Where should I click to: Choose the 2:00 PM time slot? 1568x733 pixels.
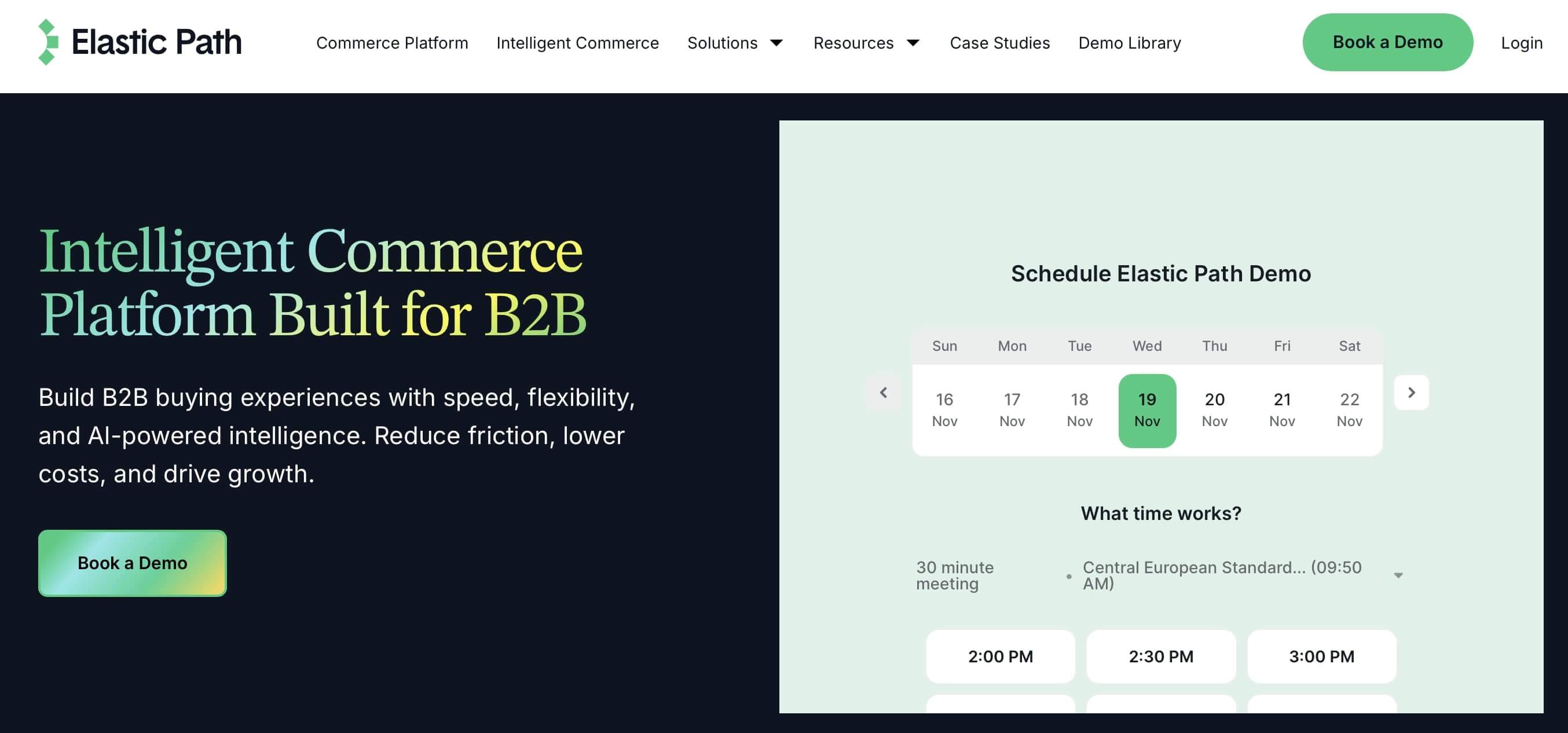tap(1000, 657)
